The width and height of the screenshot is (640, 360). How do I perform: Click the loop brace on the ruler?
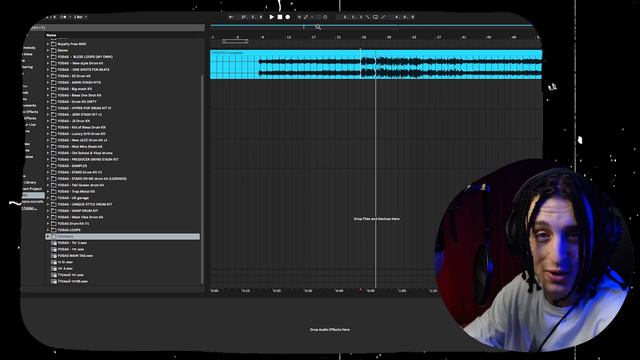click(x=235, y=41)
